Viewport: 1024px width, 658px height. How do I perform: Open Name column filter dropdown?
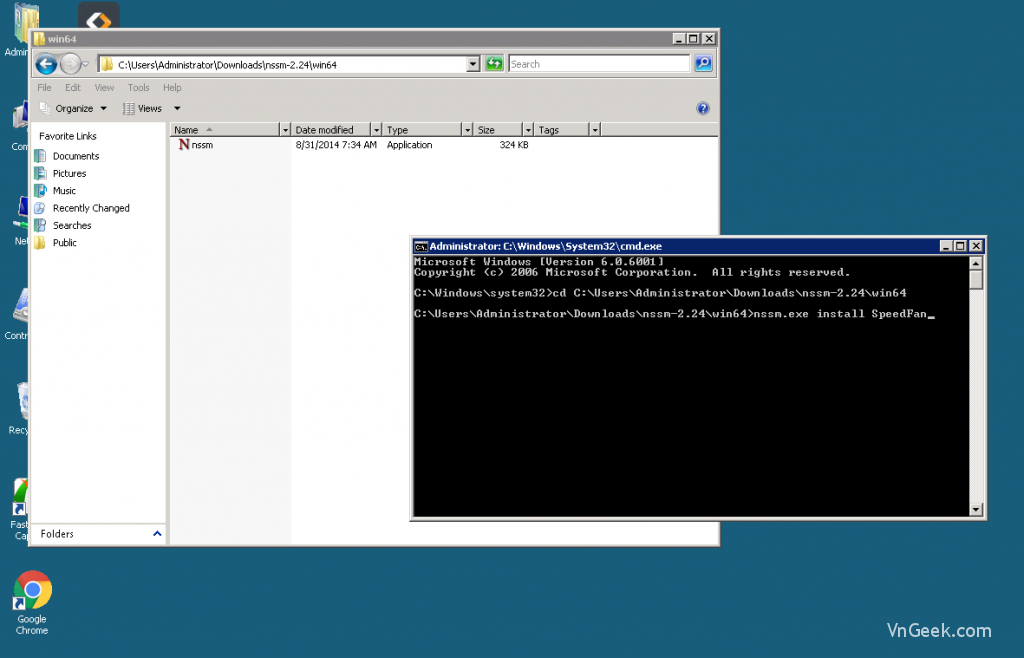pos(285,130)
